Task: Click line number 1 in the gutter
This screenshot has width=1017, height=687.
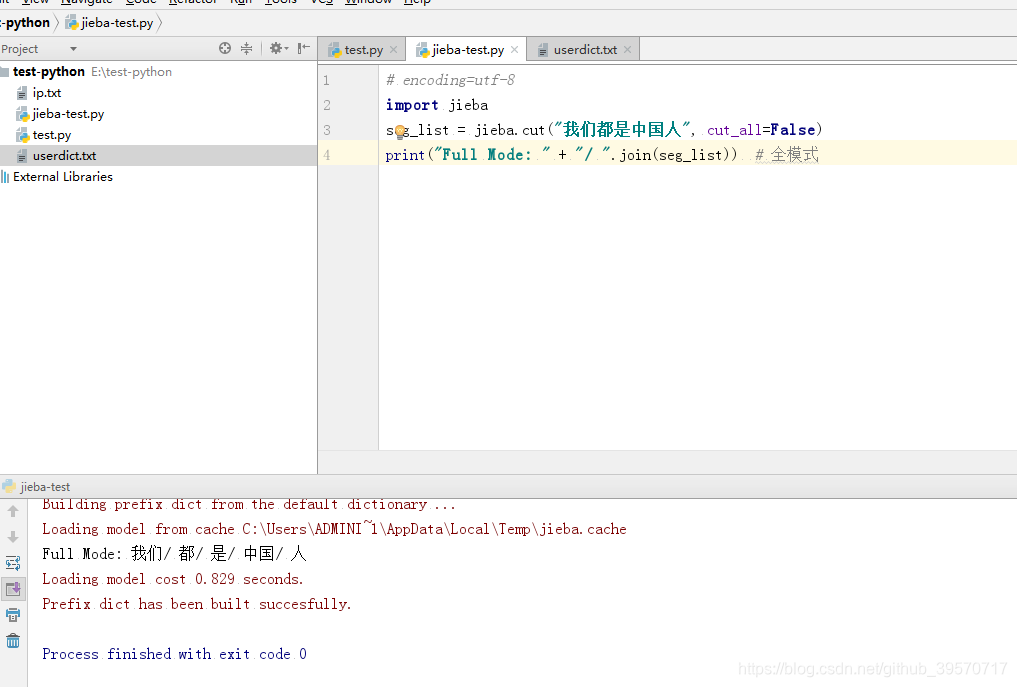Action: point(326,80)
